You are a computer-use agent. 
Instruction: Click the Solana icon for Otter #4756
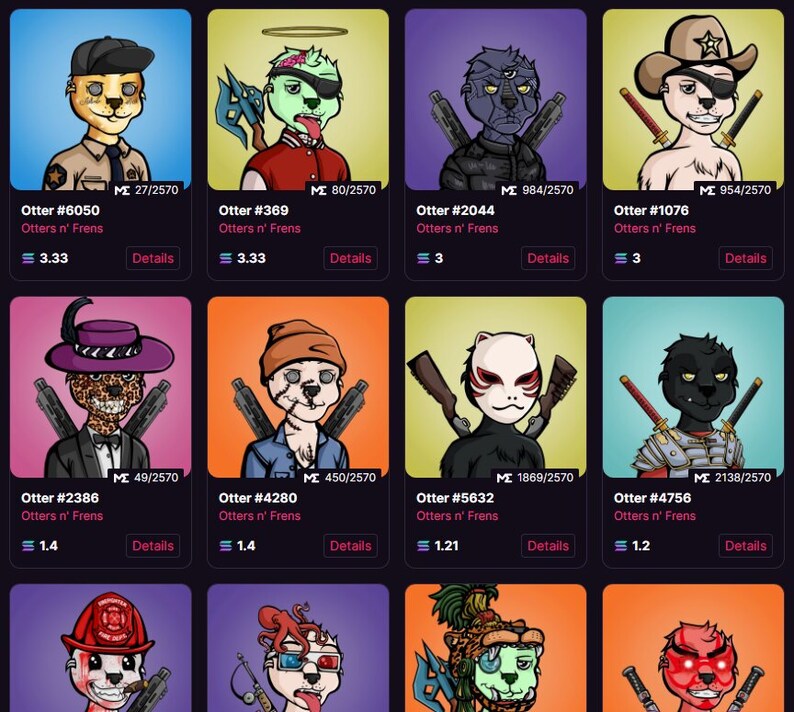(621, 546)
